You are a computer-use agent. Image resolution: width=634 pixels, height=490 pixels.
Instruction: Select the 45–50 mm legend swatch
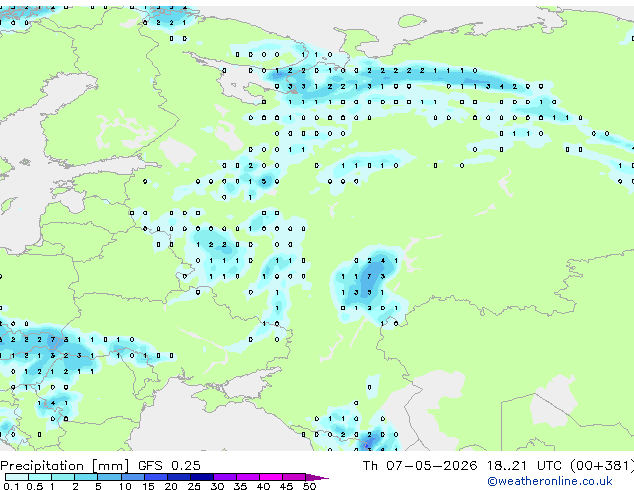click(294, 477)
